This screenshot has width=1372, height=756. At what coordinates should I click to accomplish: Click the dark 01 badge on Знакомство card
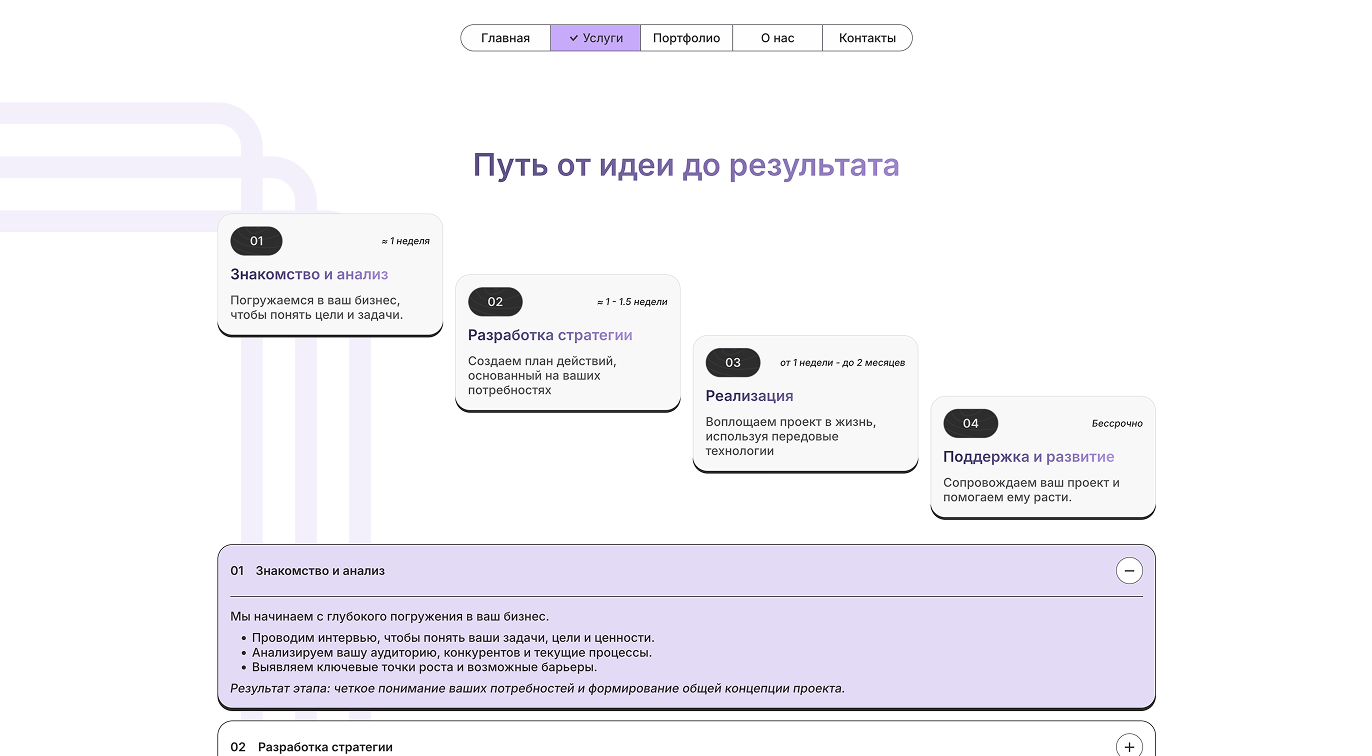tap(256, 241)
